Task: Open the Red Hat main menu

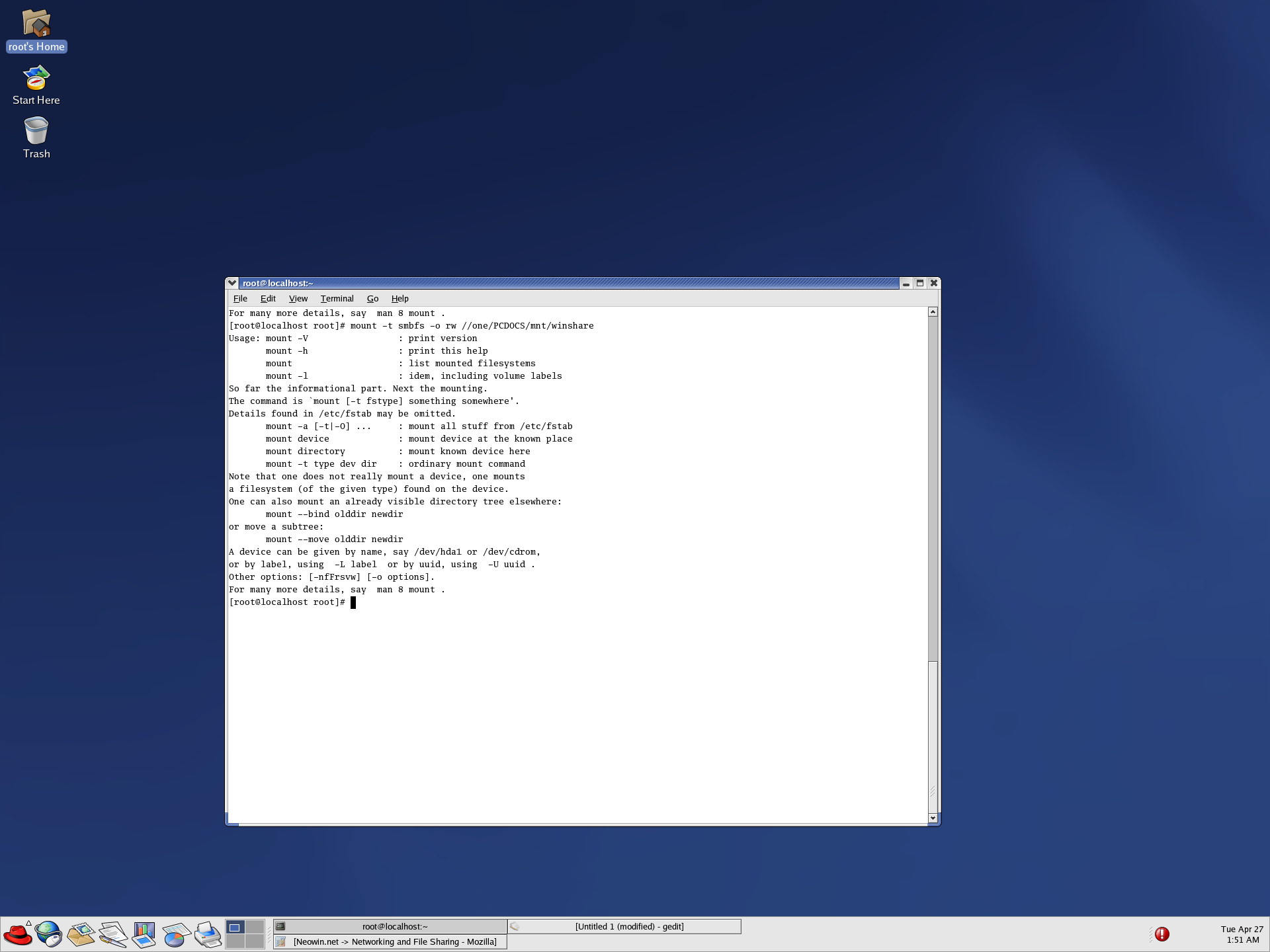Action: (x=17, y=934)
